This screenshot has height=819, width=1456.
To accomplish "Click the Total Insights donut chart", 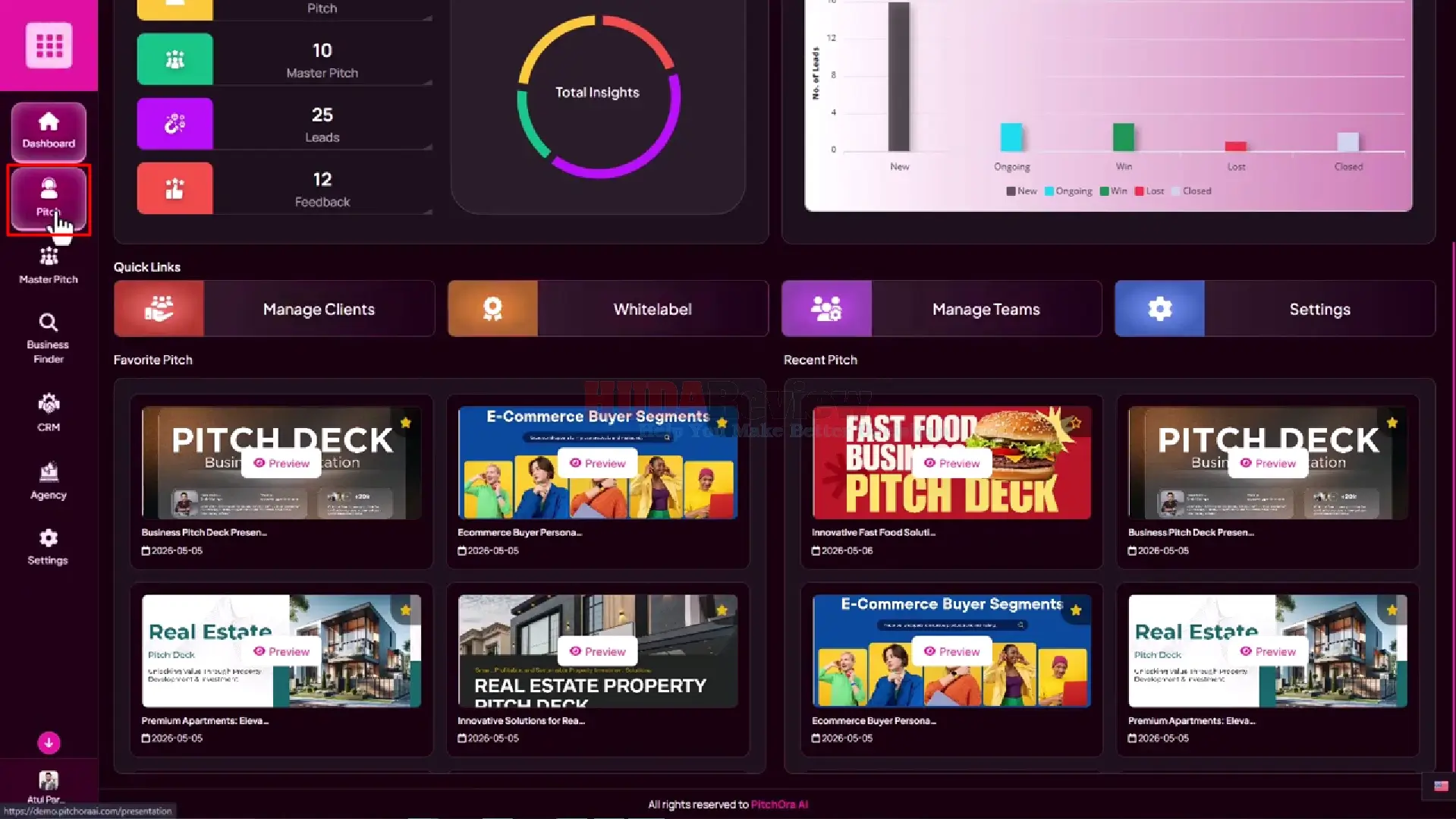I will pyautogui.click(x=599, y=96).
